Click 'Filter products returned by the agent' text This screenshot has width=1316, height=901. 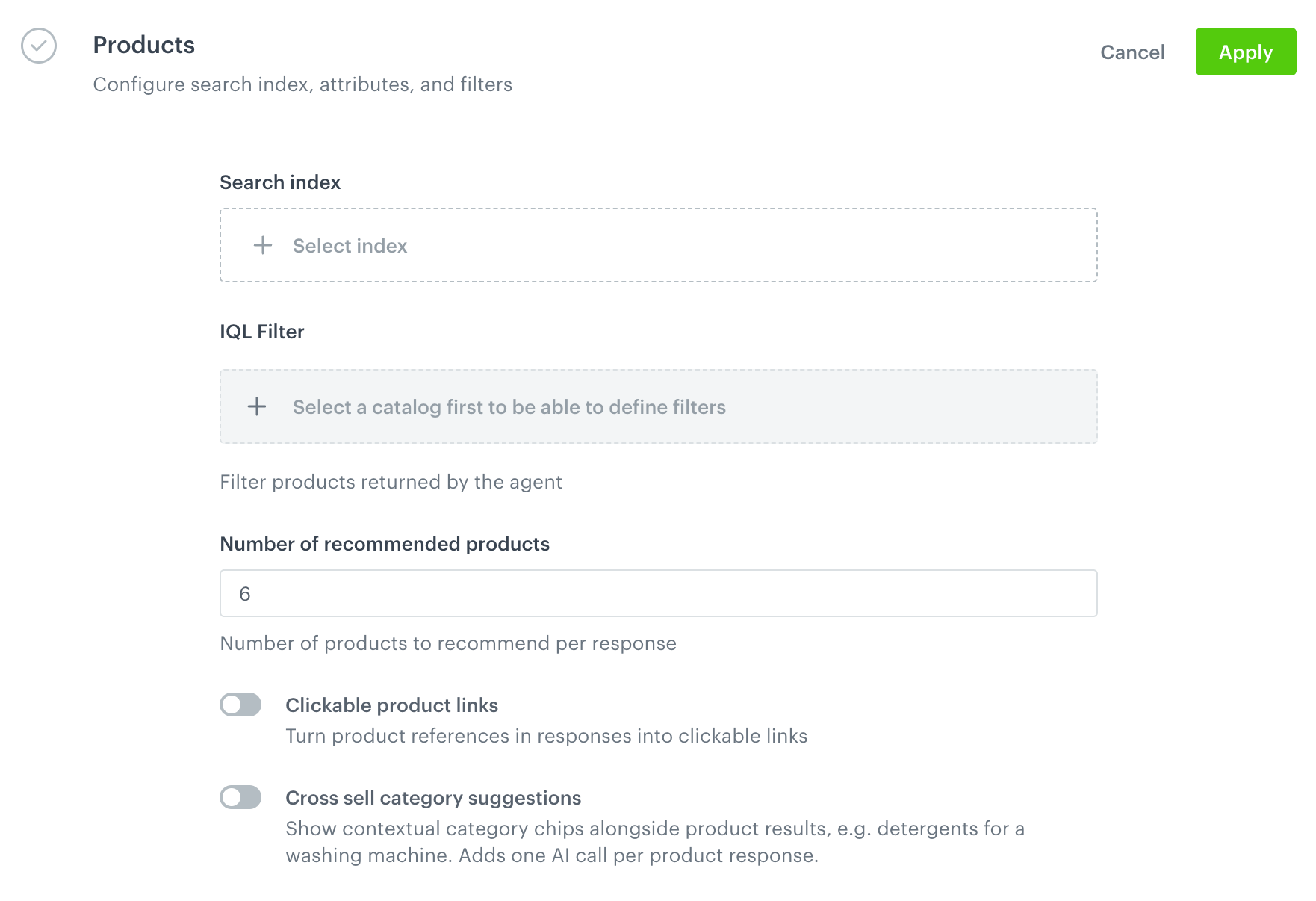[x=391, y=482]
